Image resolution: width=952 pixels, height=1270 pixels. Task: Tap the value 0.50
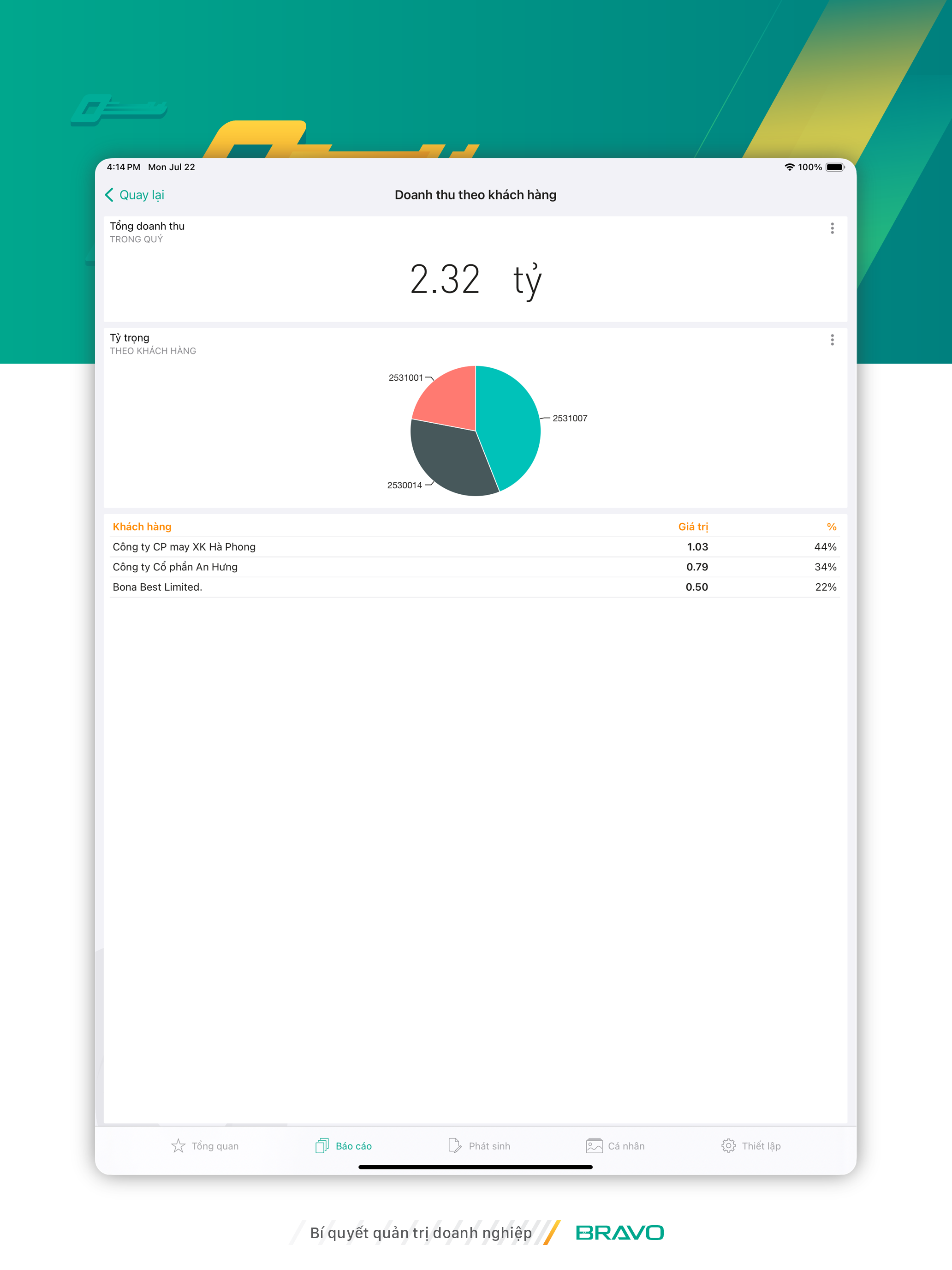[x=696, y=587]
